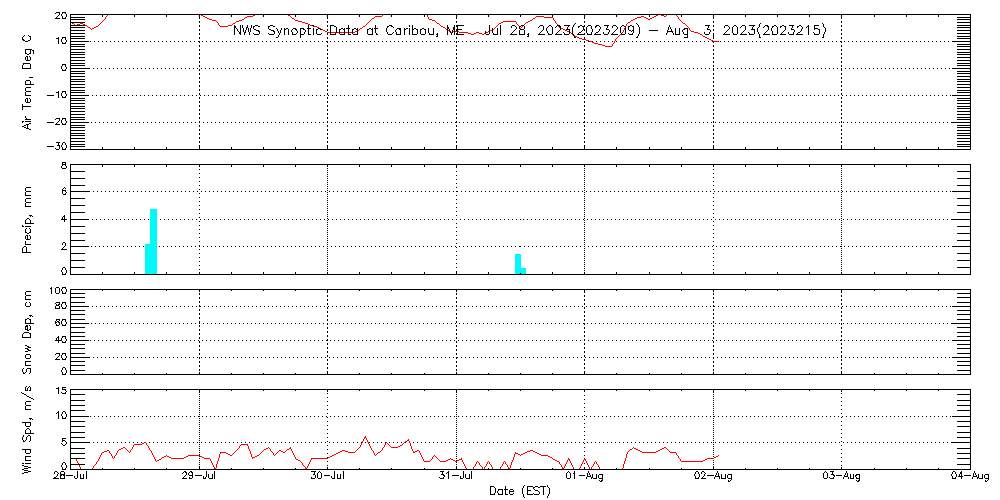
Task: Select the 01-Aug date tick label
Action: pos(585,477)
